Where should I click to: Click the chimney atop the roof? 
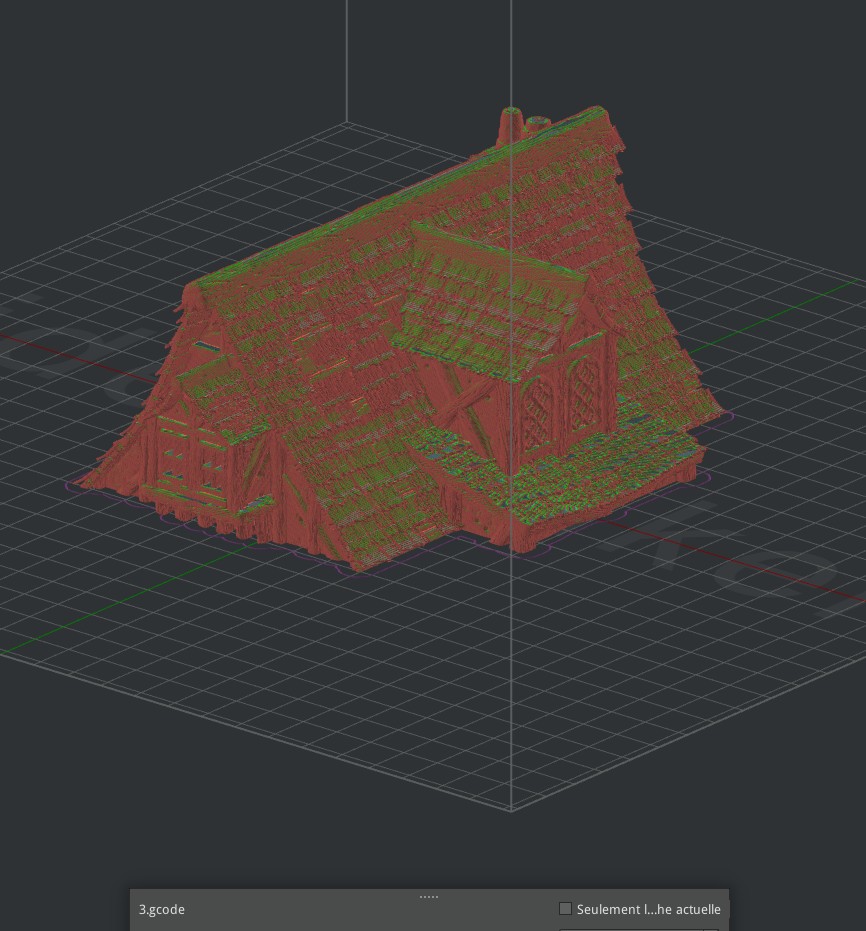510,120
